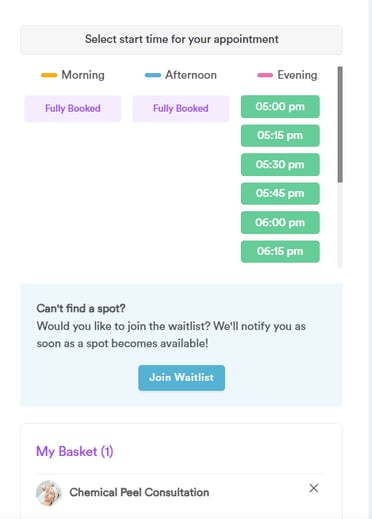This screenshot has width=372, height=519.
Task: Click the Join Waitlist button
Action: click(182, 378)
